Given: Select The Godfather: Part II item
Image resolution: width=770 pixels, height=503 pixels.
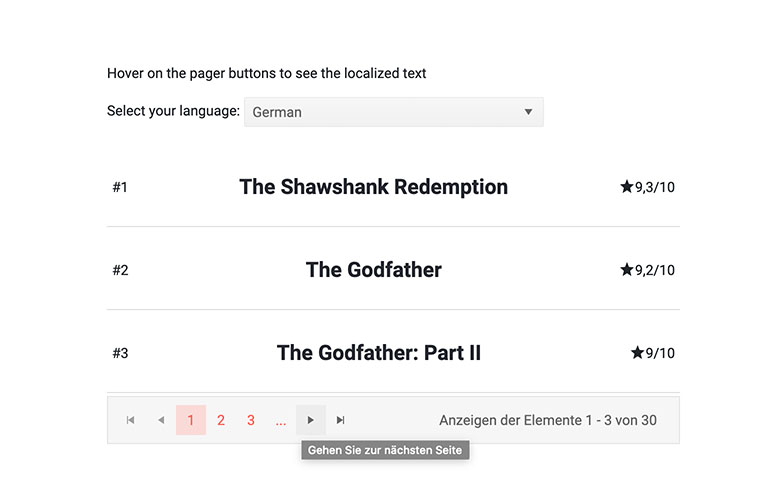Looking at the screenshot, I should [x=378, y=353].
